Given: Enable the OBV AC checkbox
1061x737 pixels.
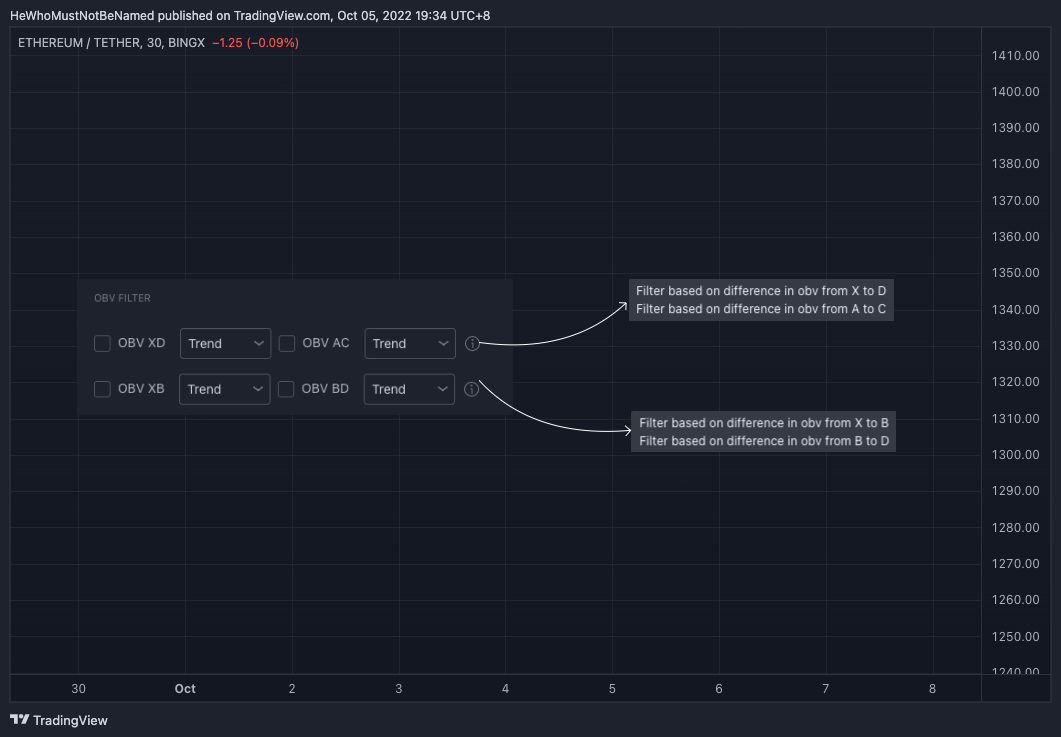Looking at the screenshot, I should (287, 343).
